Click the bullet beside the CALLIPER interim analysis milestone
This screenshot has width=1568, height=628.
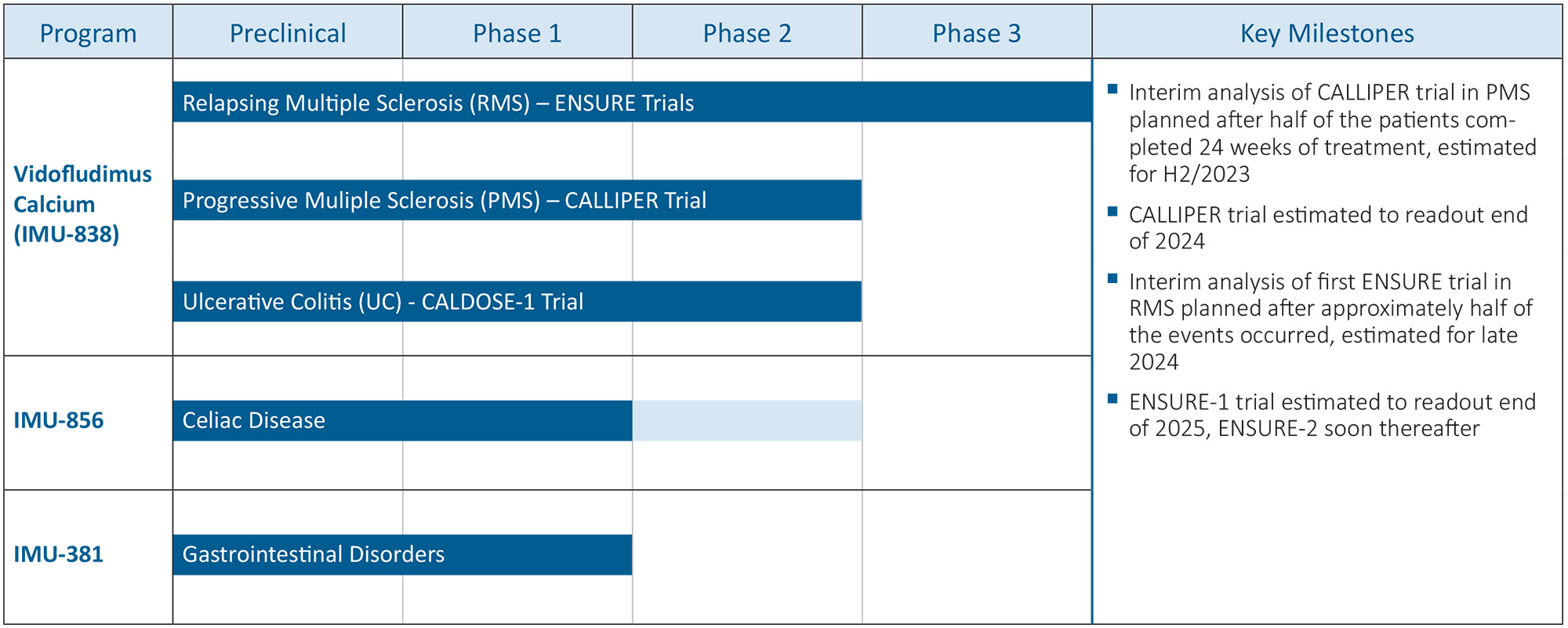[1112, 89]
